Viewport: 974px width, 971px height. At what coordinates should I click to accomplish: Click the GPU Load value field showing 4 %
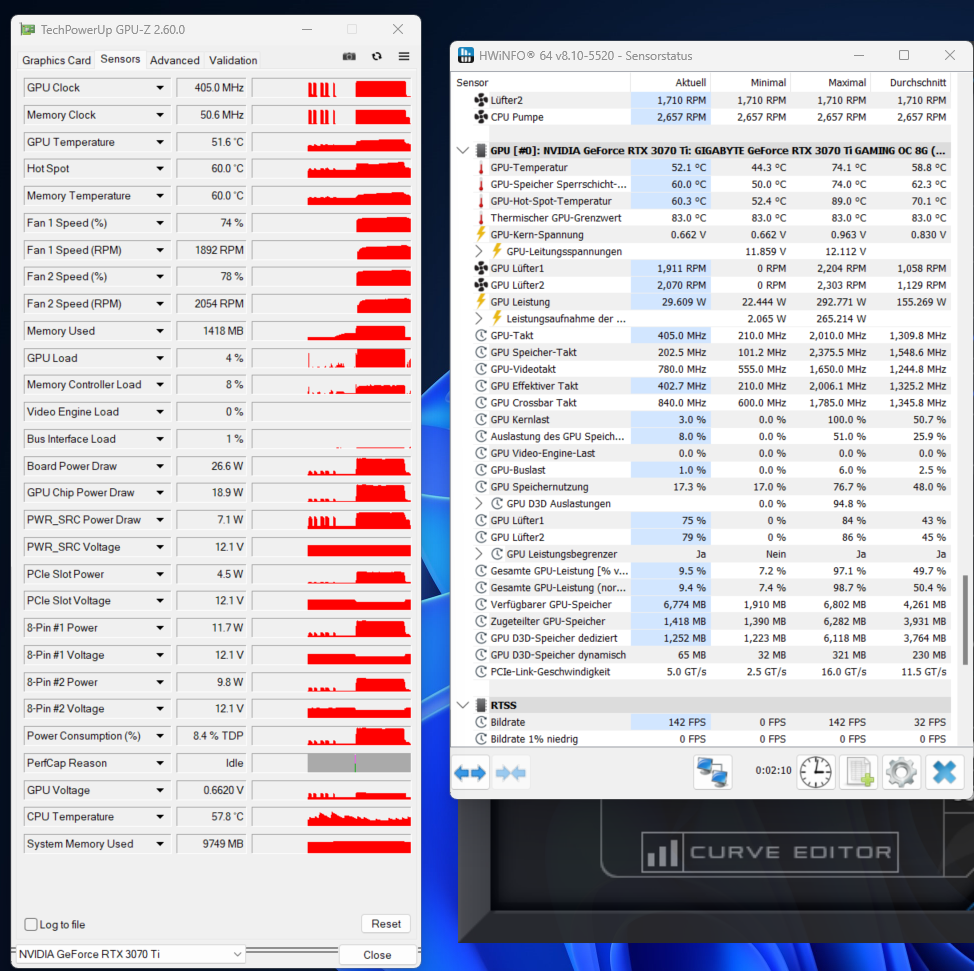click(211, 358)
